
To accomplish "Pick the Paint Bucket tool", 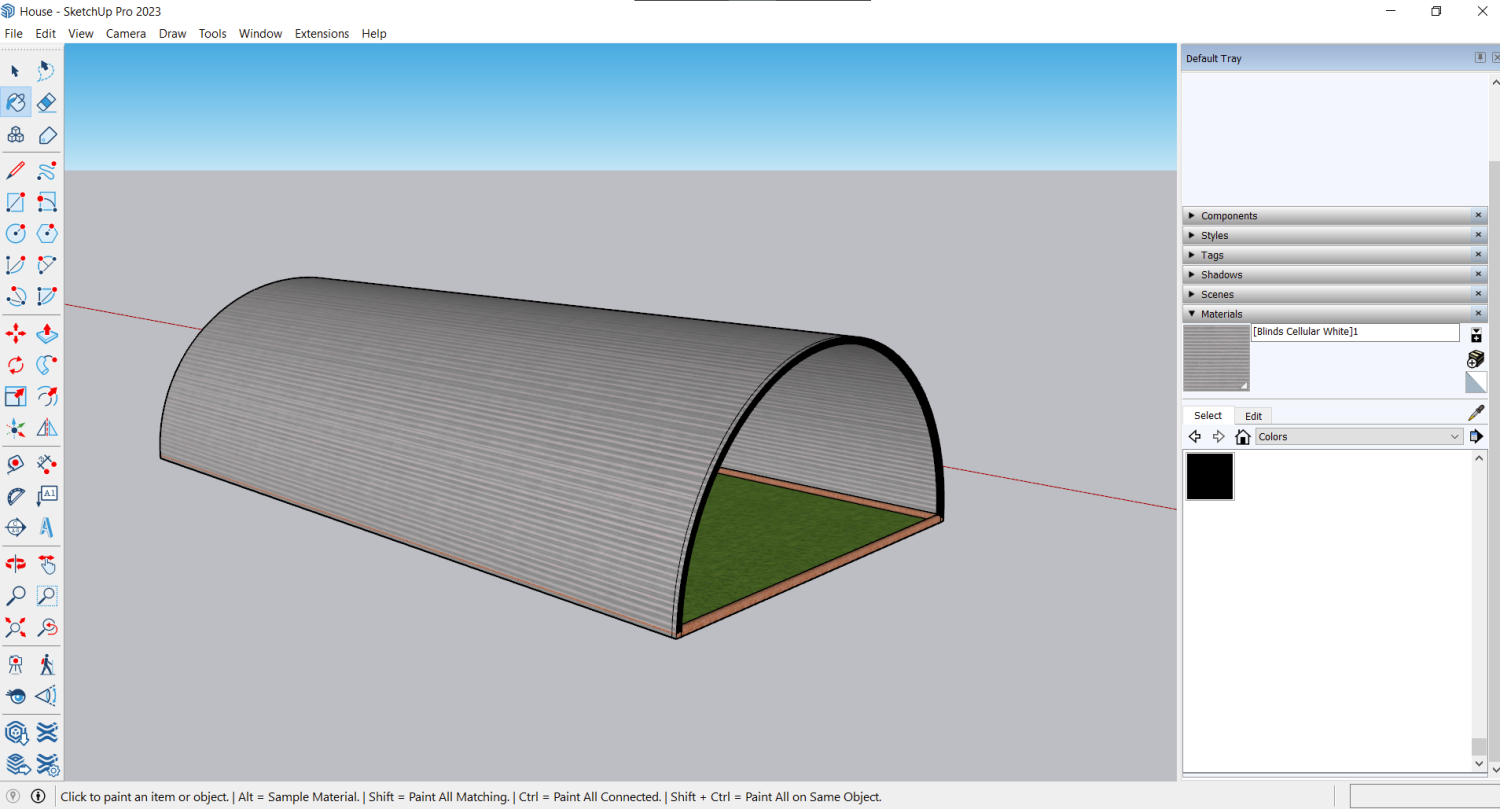I will pyautogui.click(x=15, y=102).
